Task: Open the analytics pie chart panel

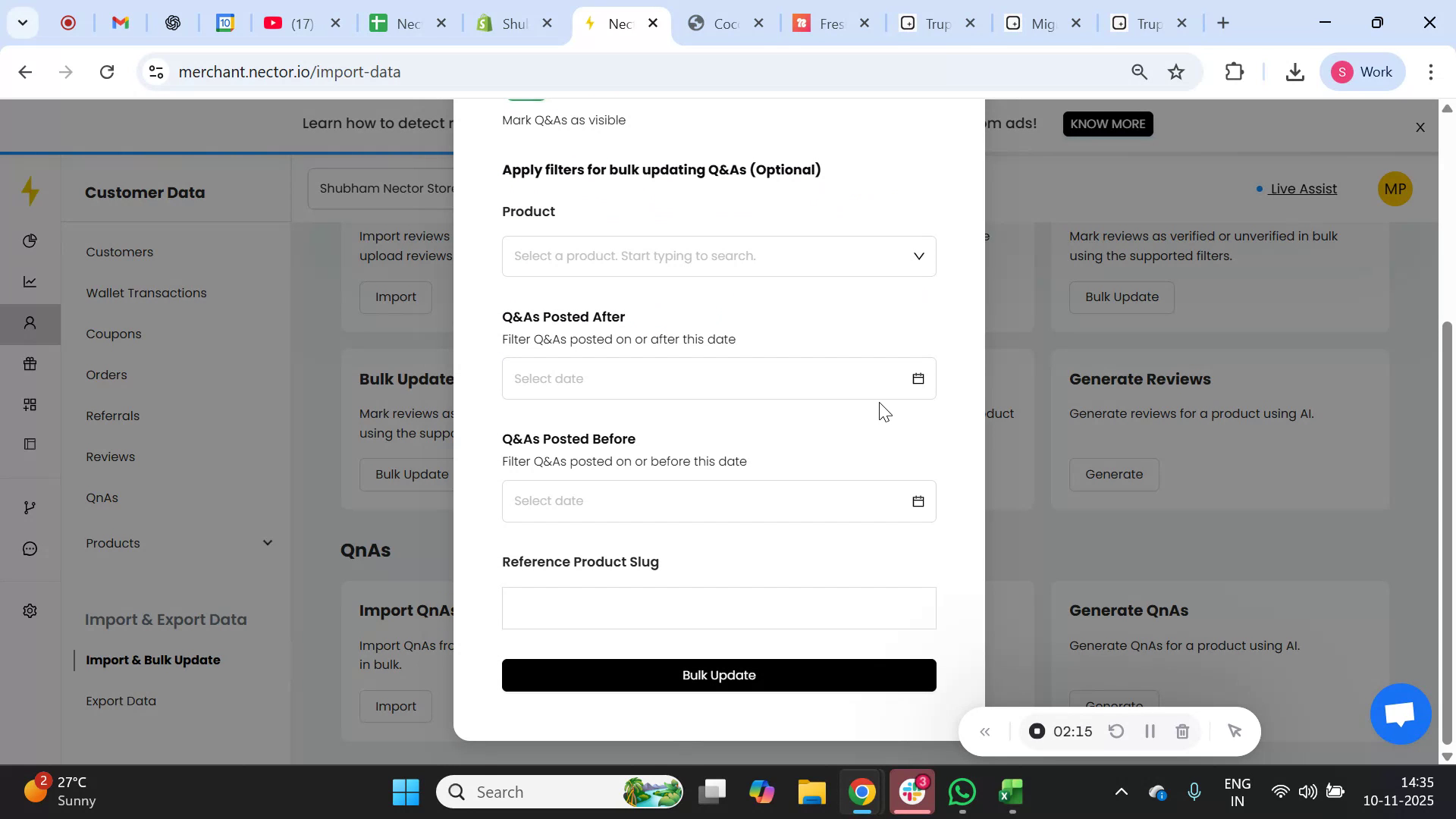Action: click(30, 241)
